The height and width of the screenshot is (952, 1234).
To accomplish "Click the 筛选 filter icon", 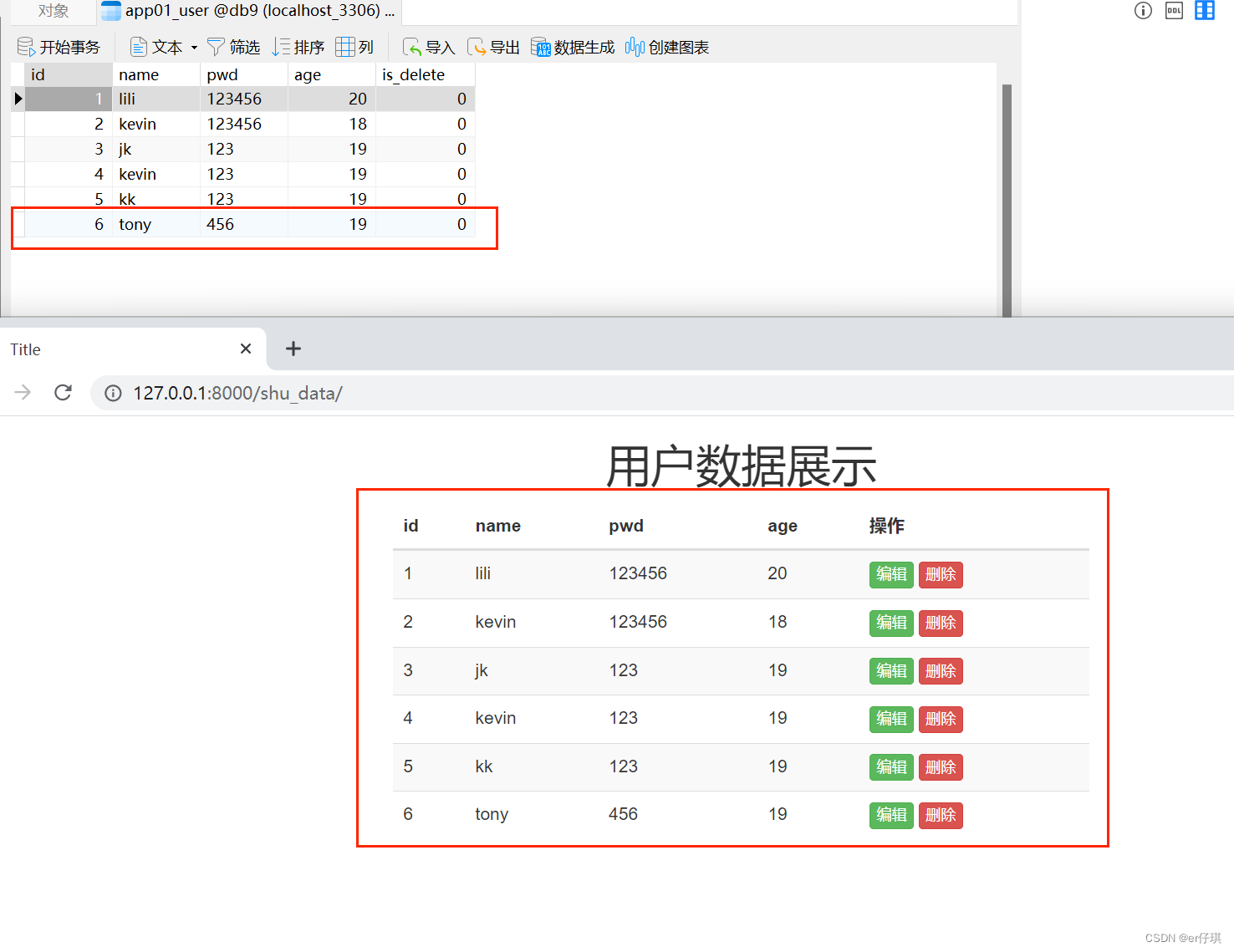I will (216, 47).
